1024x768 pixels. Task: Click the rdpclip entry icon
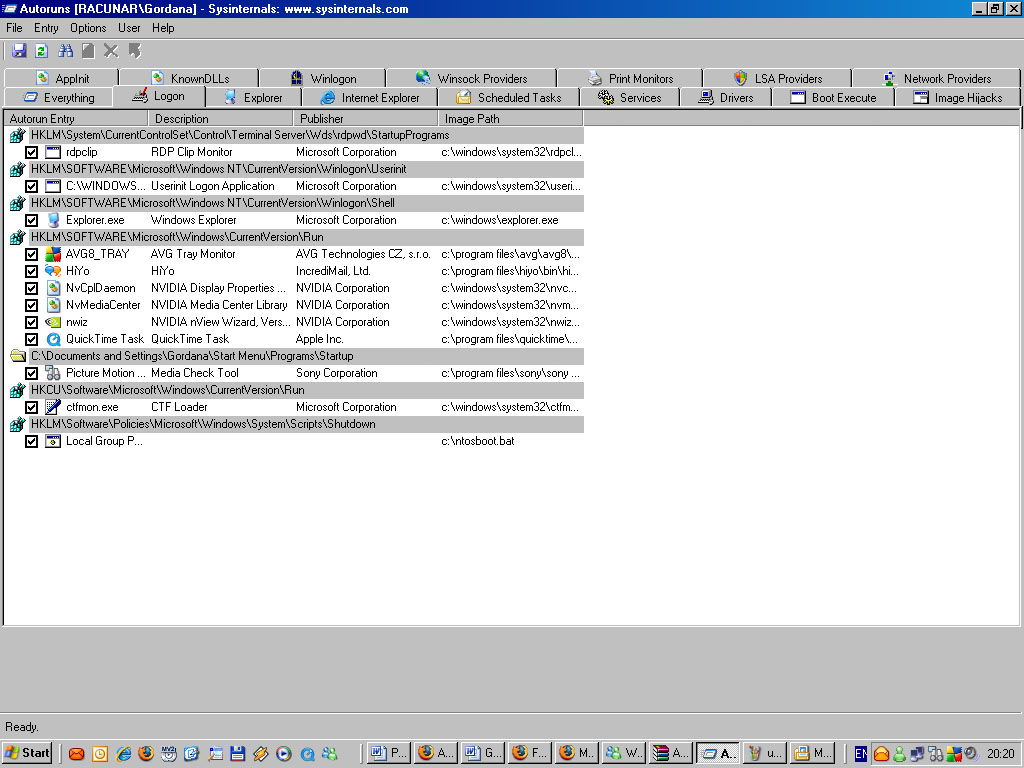coord(53,152)
